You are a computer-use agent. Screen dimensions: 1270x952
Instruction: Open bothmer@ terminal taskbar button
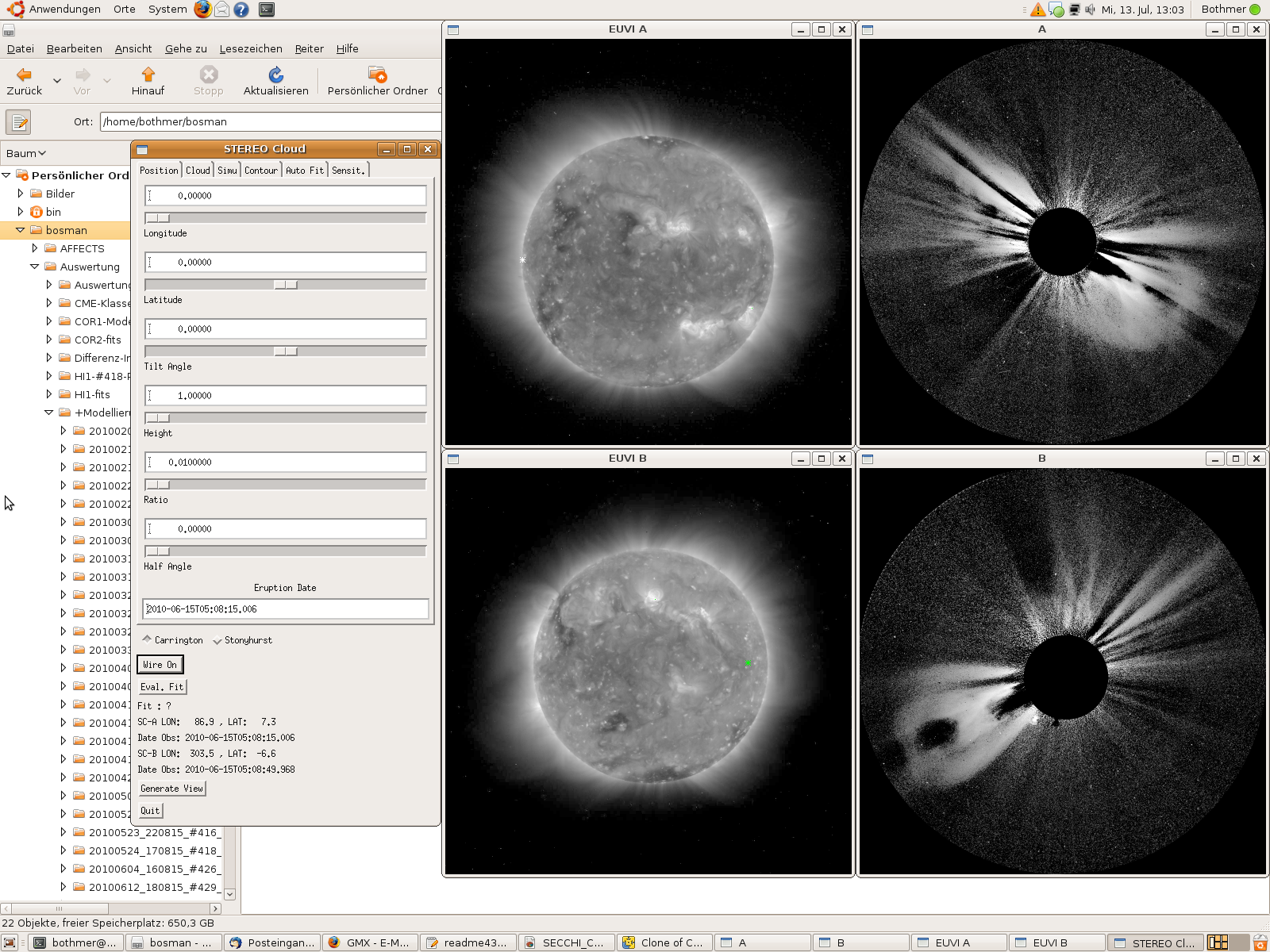(x=76, y=942)
